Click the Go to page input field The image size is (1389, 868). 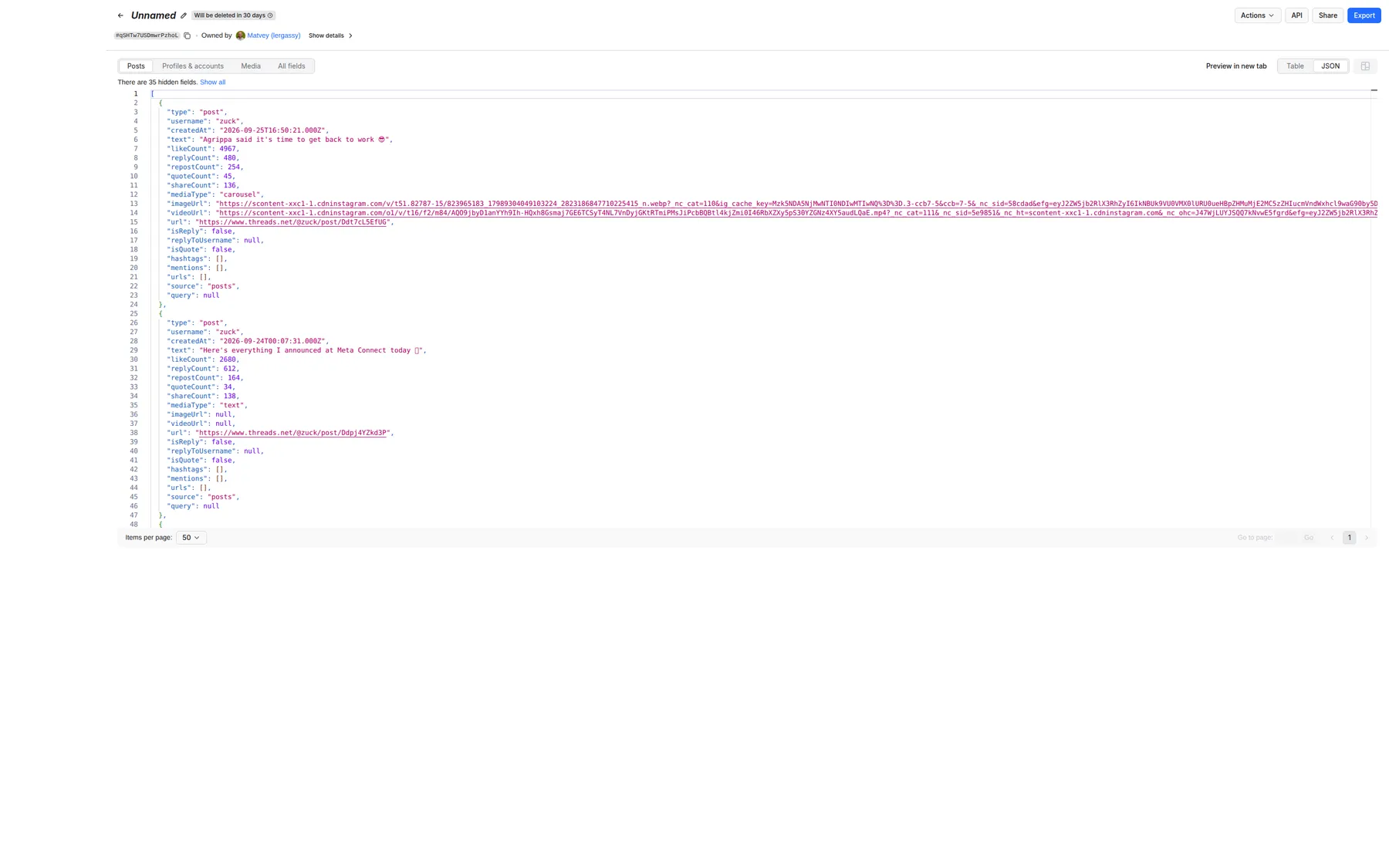pos(1286,538)
